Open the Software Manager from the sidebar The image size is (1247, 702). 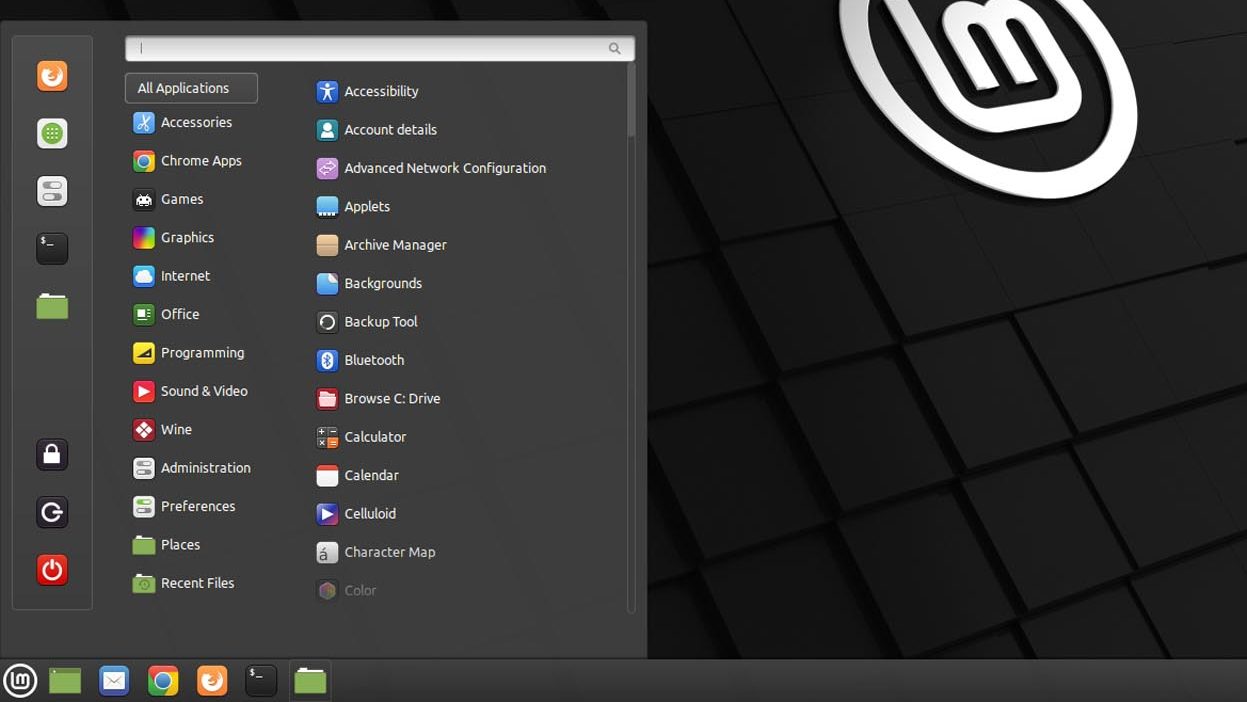point(51,133)
